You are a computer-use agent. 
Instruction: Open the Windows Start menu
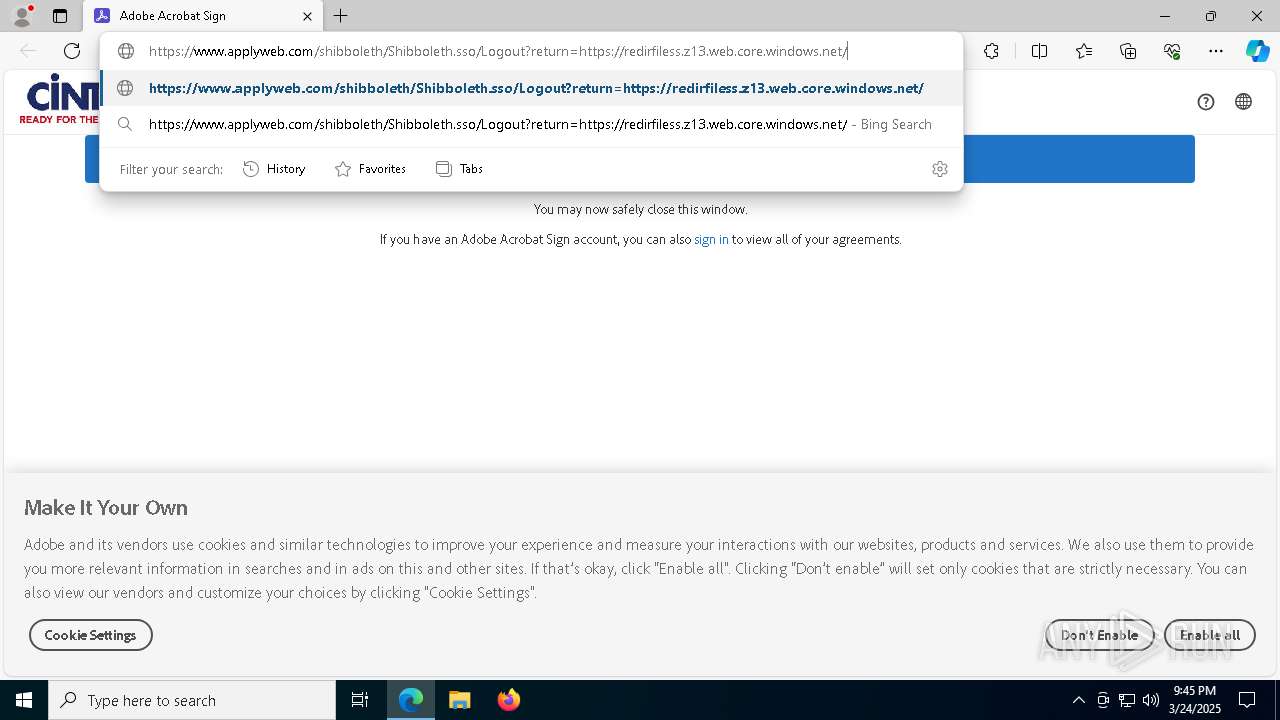pos(24,700)
